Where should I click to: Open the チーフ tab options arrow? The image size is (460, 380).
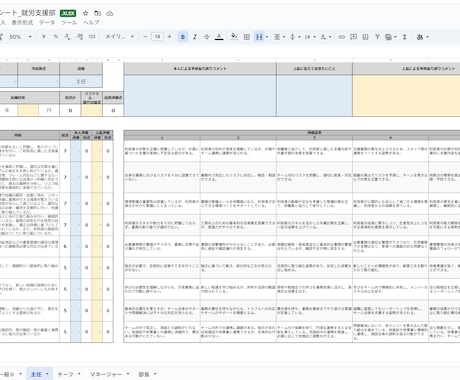[x=79, y=374]
